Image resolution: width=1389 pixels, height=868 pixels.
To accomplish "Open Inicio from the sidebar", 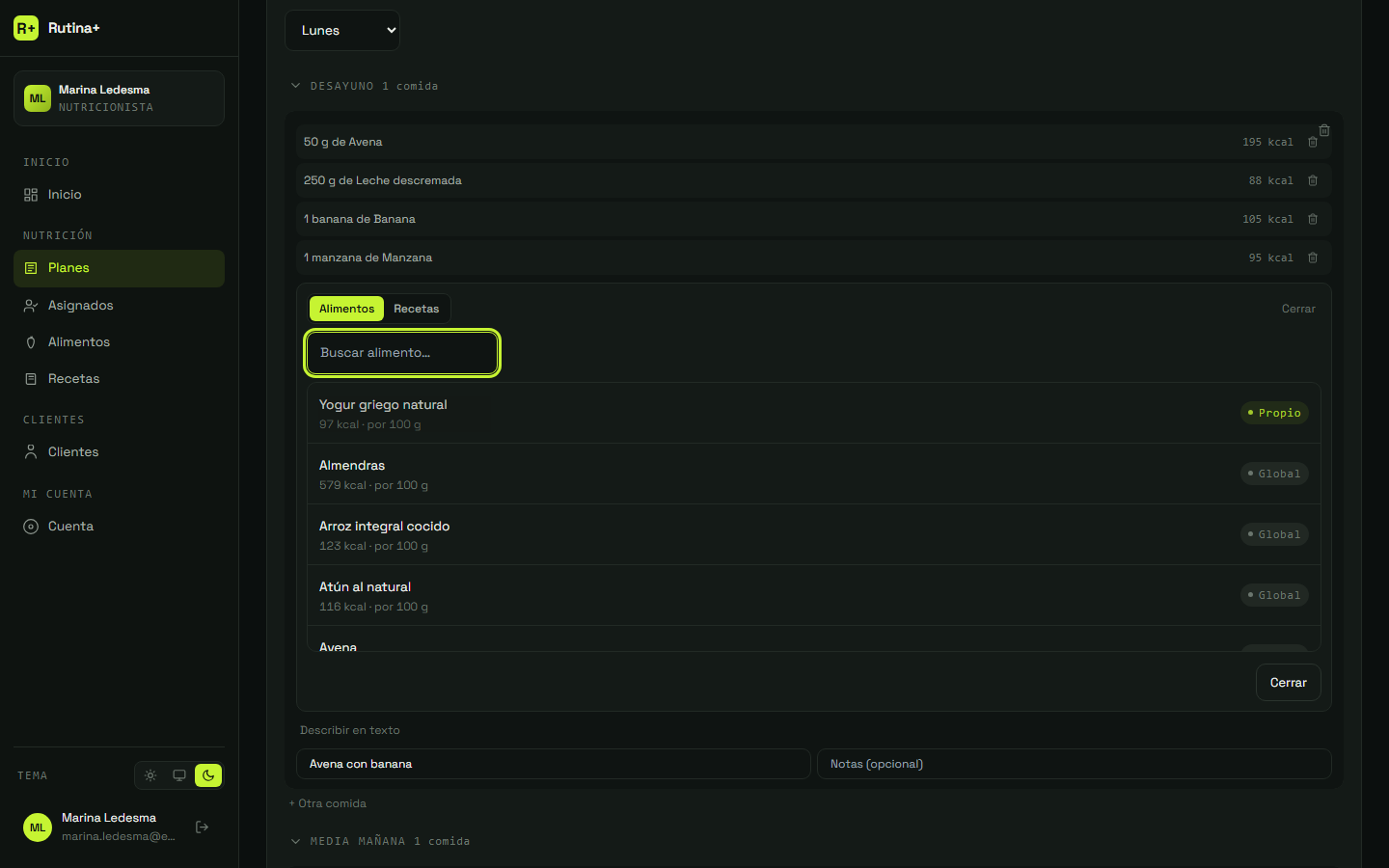I will pyautogui.click(x=119, y=195).
